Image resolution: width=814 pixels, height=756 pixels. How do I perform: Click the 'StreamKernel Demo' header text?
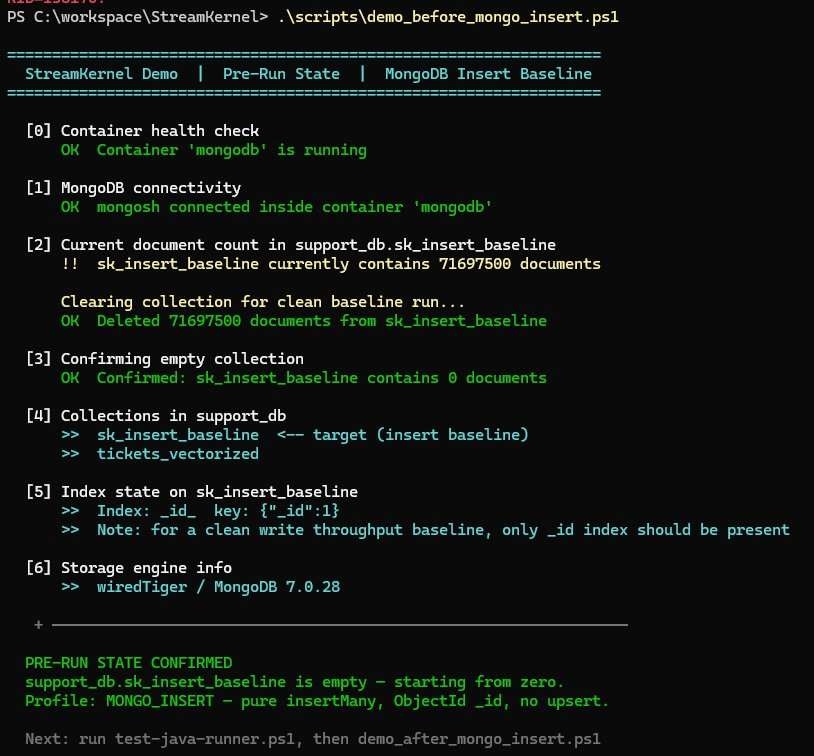coord(101,74)
